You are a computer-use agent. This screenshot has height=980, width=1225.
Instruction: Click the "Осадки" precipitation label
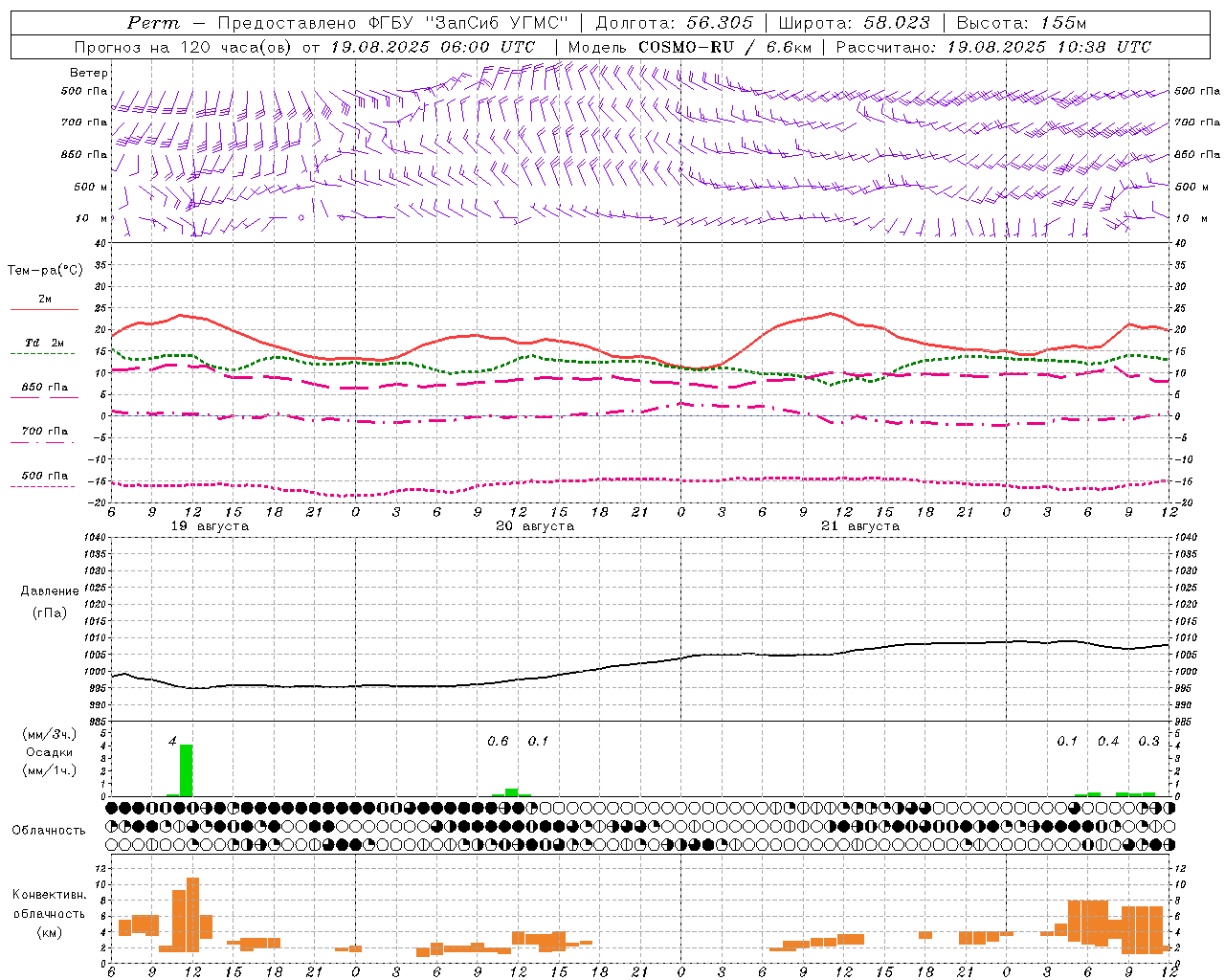pyautogui.click(x=50, y=752)
